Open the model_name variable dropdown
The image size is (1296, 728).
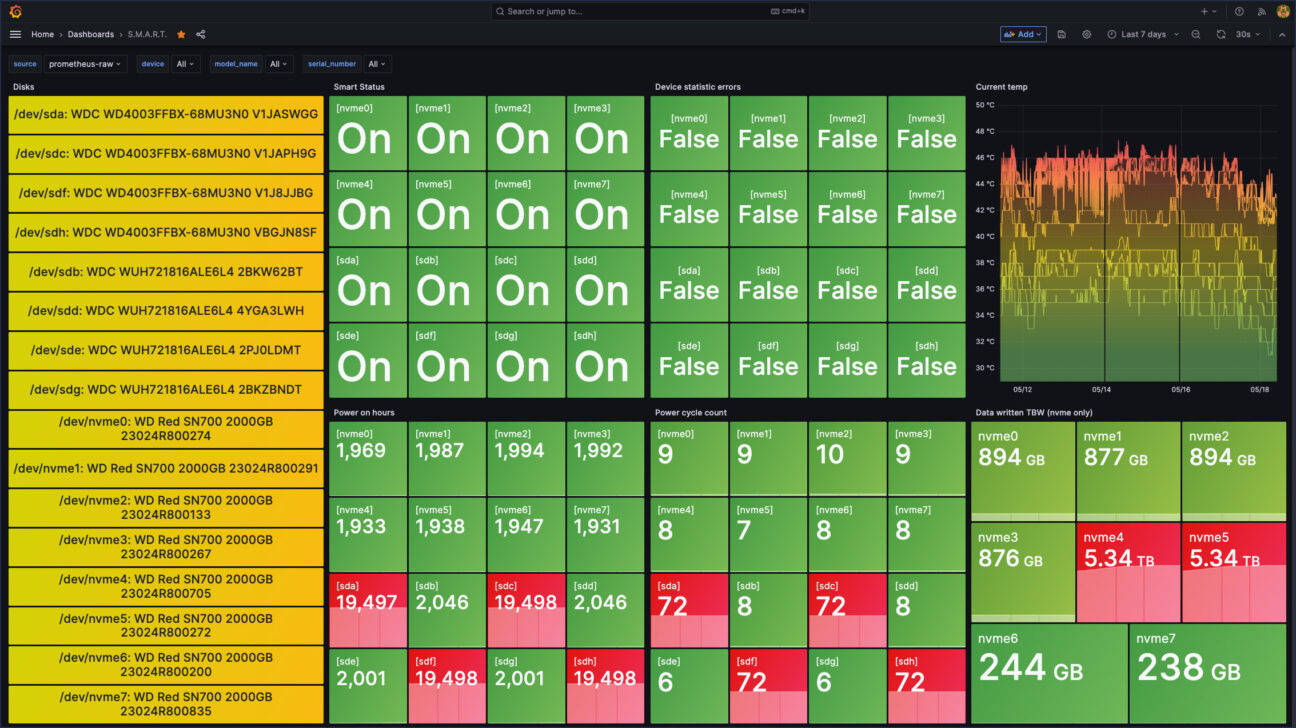(x=279, y=64)
